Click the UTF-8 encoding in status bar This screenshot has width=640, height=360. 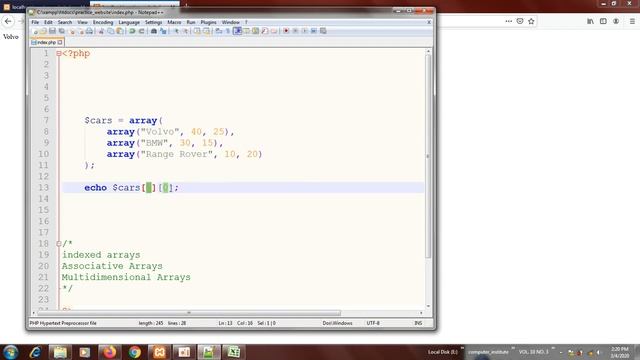point(373,323)
